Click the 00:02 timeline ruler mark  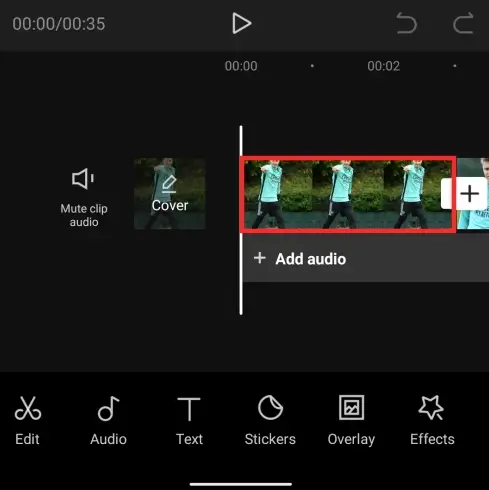point(383,66)
